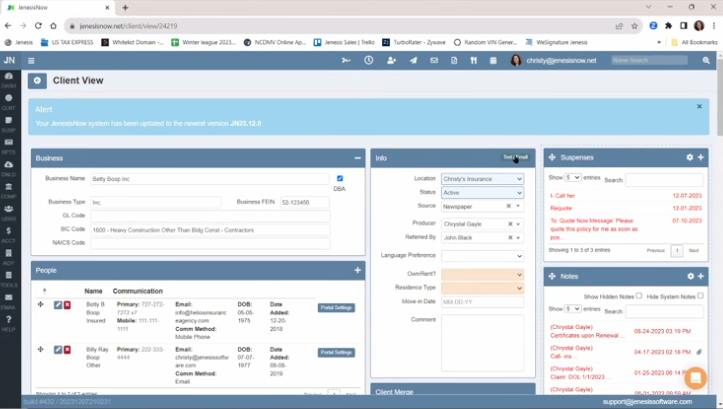Toggle the hamburger menu in header

[x=31, y=60]
